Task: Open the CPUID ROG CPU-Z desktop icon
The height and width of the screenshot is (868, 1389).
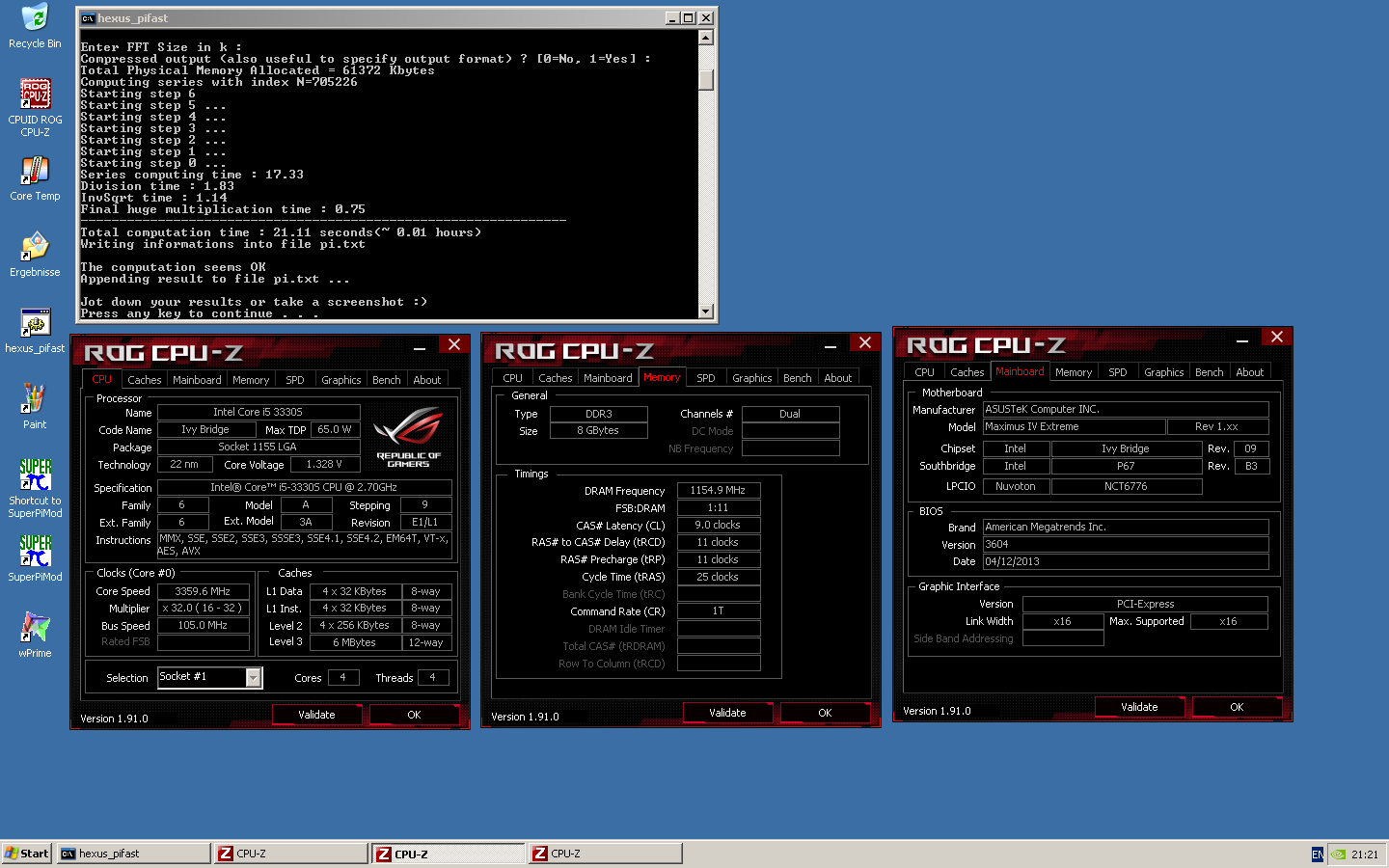Action: (35, 107)
